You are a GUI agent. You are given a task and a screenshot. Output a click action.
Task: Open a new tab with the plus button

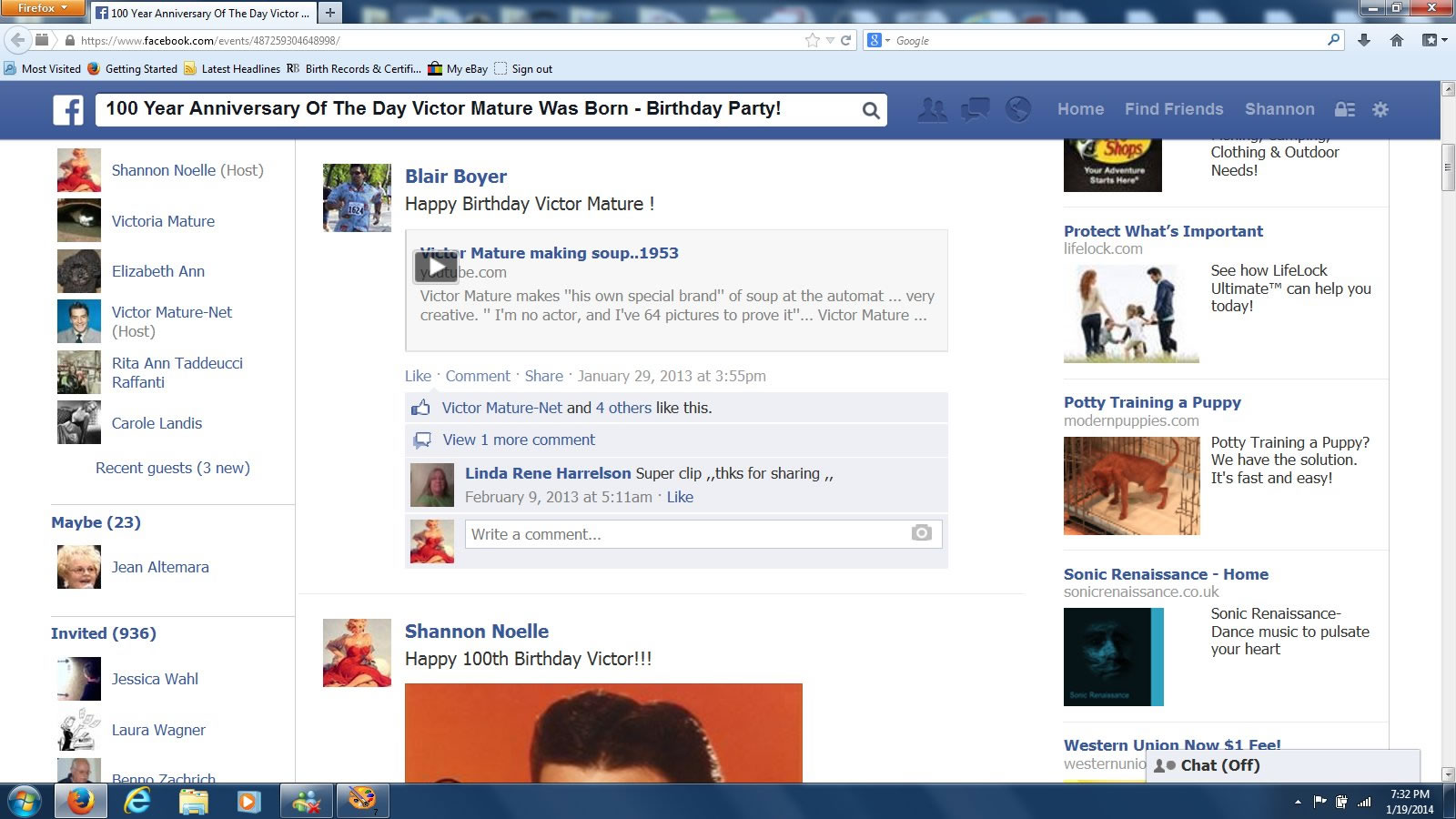click(x=330, y=13)
